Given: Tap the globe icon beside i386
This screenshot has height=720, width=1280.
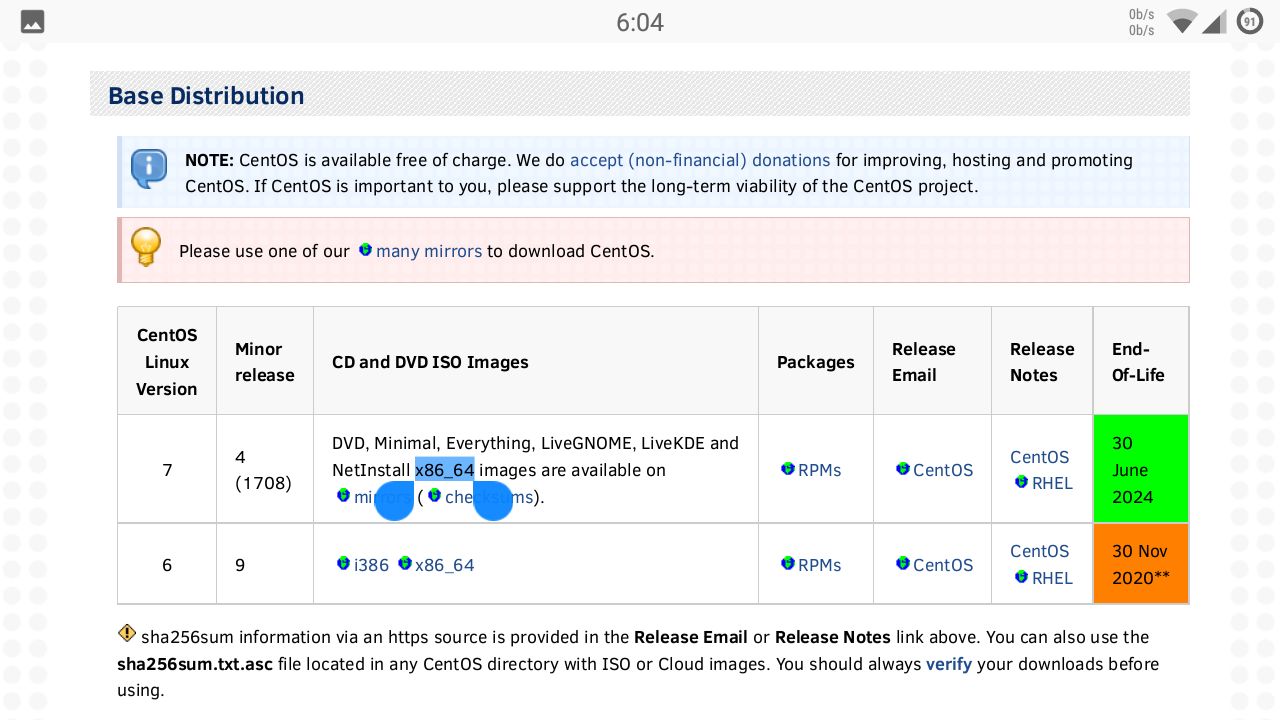Looking at the screenshot, I should (344, 564).
